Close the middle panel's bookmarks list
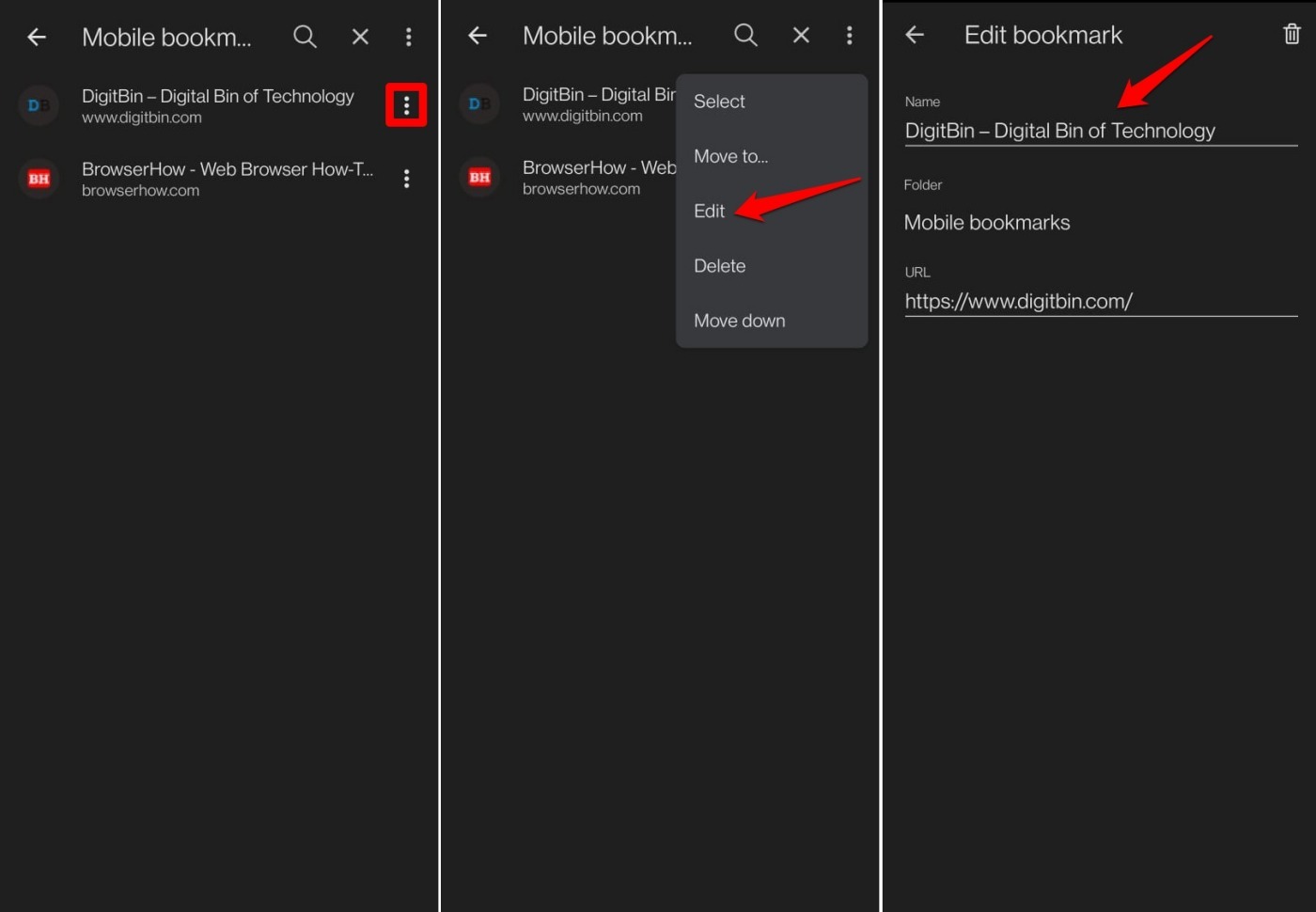 pos(801,36)
